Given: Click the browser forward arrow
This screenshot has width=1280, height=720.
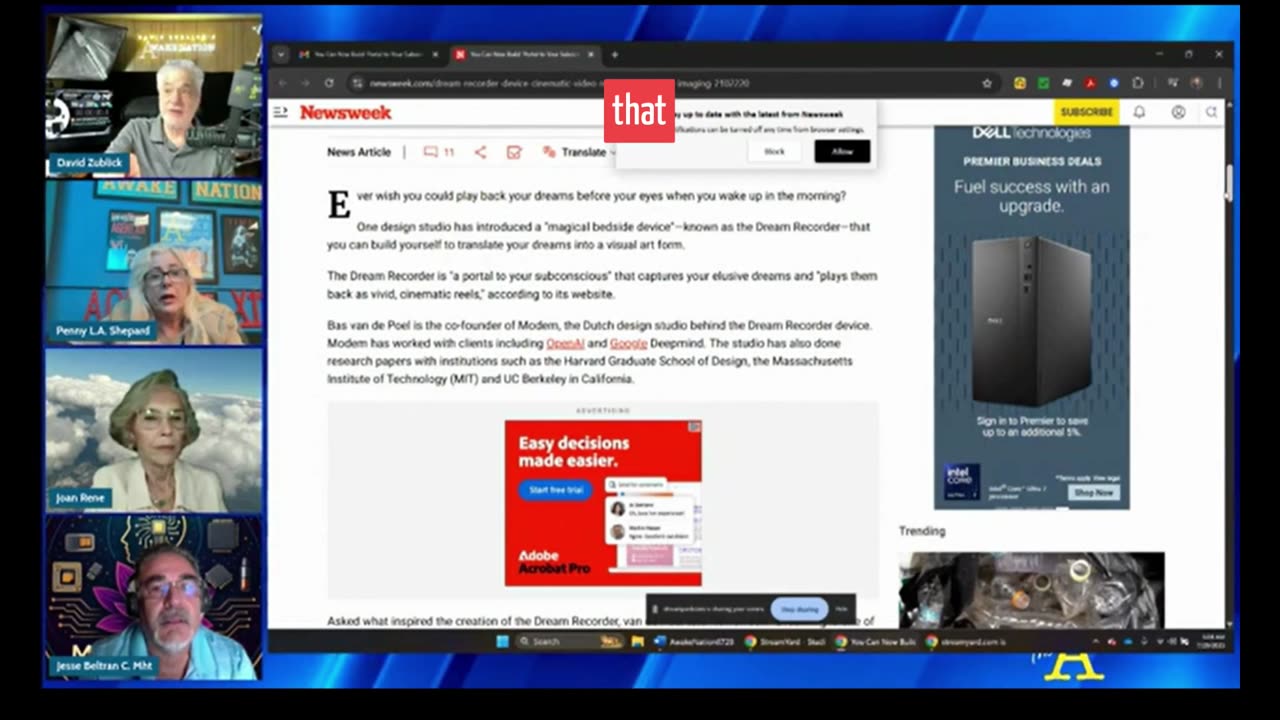Looking at the screenshot, I should click(x=305, y=83).
